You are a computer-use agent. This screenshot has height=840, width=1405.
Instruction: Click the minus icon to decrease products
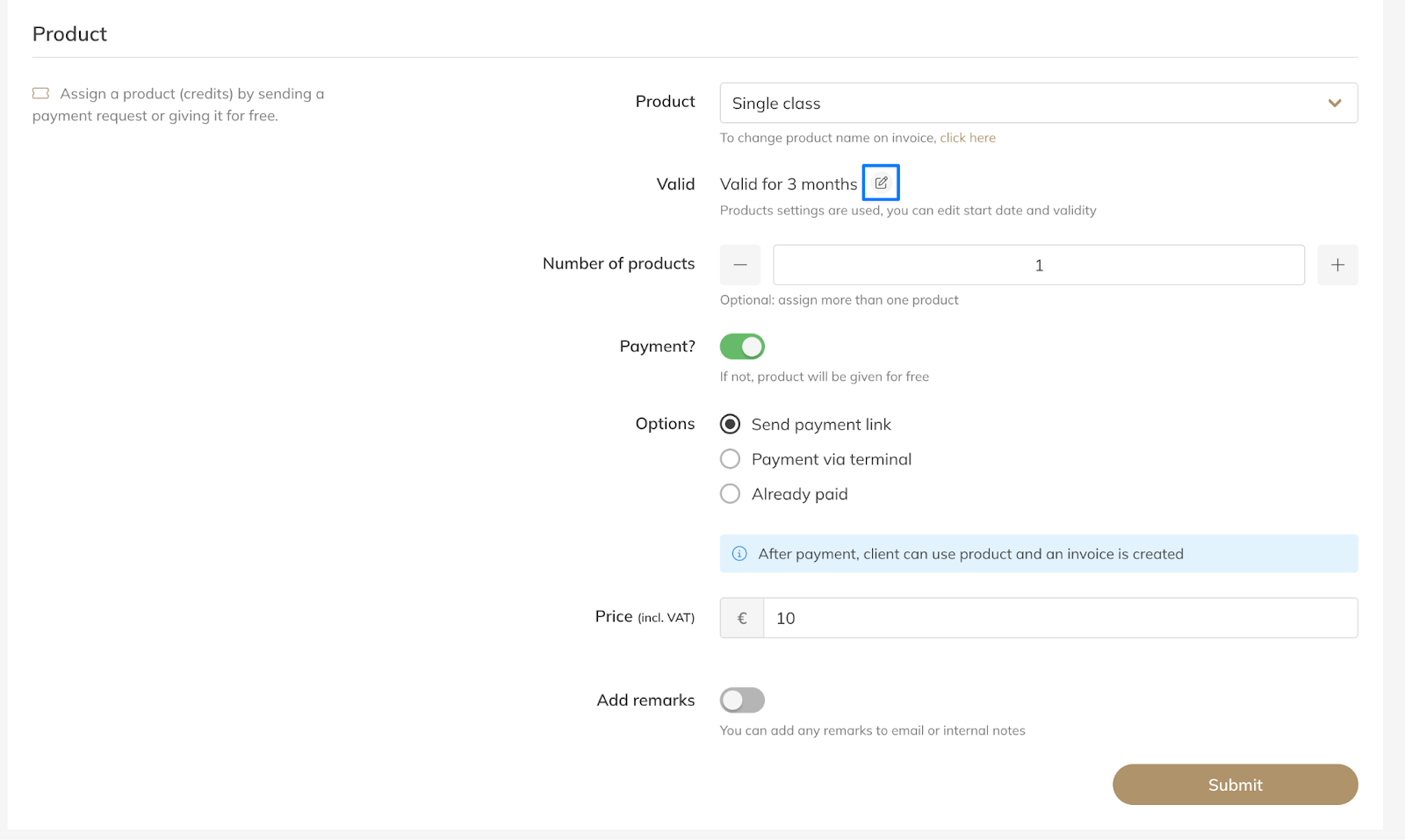[x=740, y=265]
